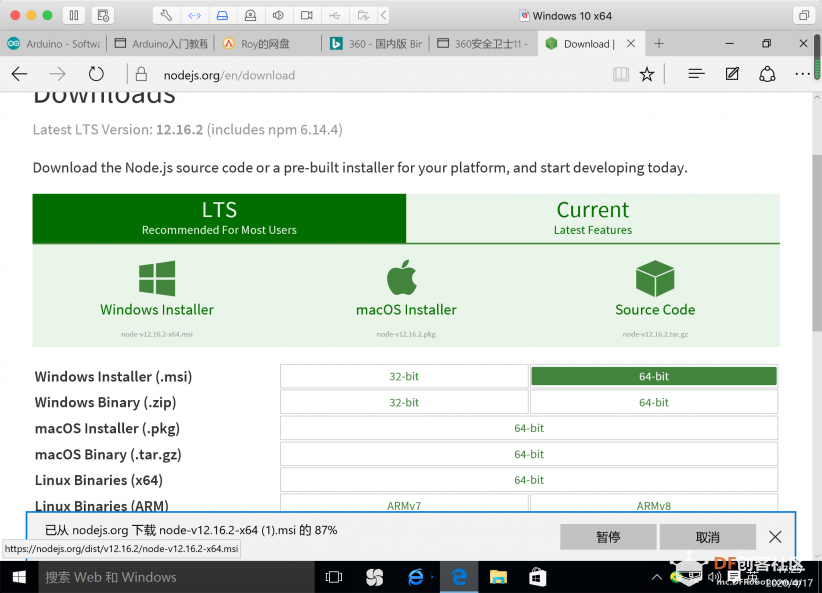Screen dimensions: 822x593
Task: Open Edge more options ellipsis menu
Action: (802, 74)
